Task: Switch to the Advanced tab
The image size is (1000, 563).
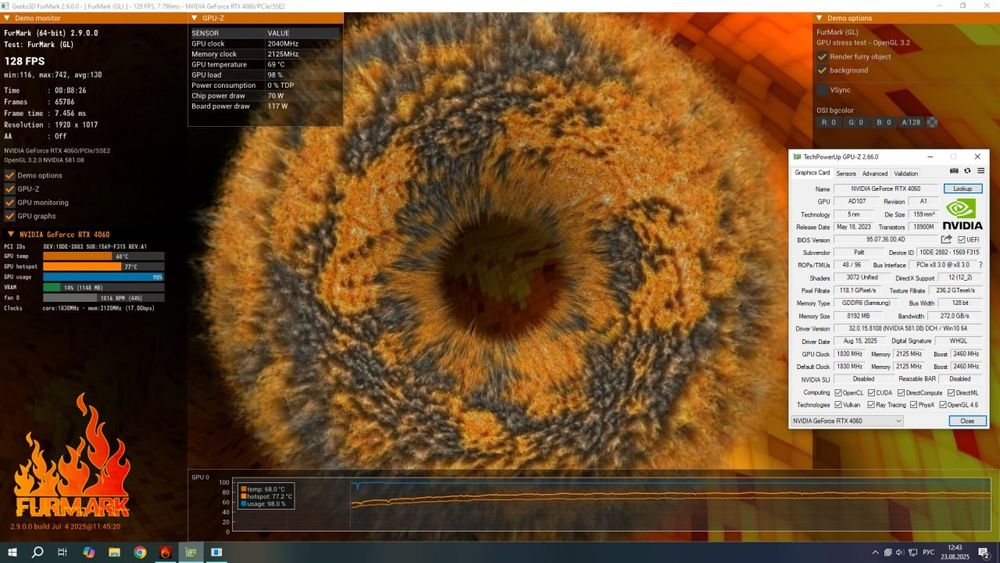Action: [874, 173]
